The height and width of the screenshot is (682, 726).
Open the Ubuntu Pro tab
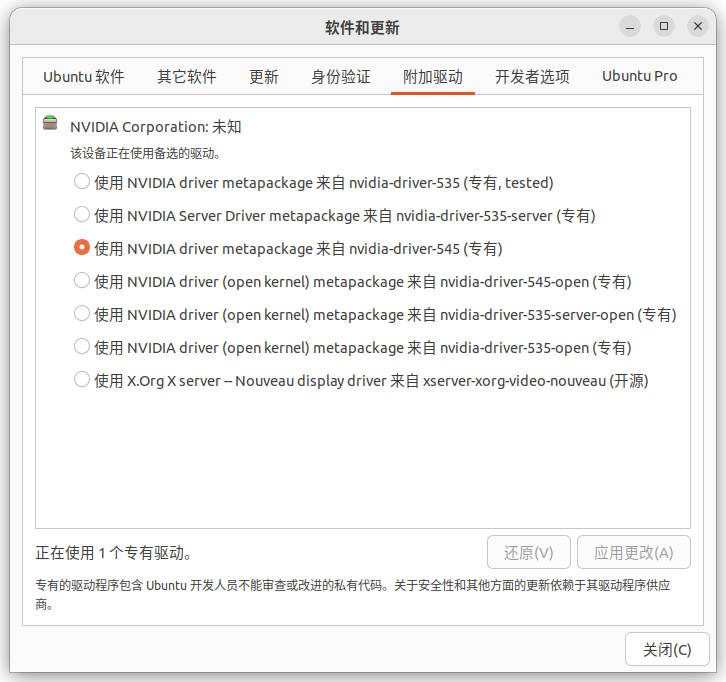click(x=639, y=76)
